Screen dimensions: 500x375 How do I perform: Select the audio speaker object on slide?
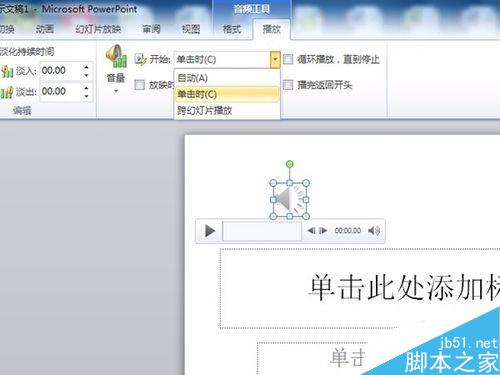click(x=290, y=200)
